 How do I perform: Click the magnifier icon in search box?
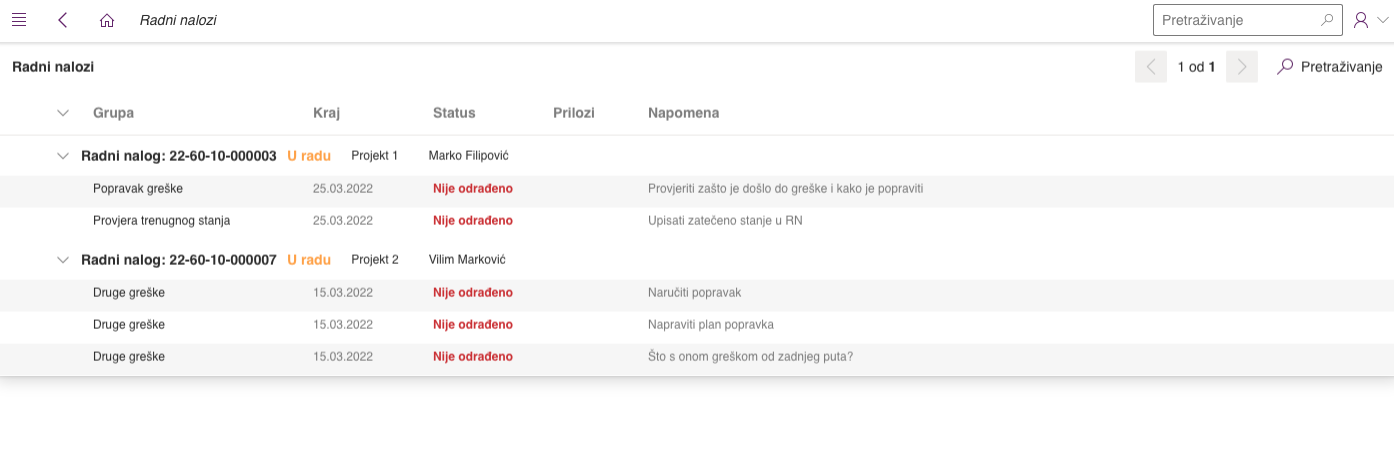coord(1327,20)
